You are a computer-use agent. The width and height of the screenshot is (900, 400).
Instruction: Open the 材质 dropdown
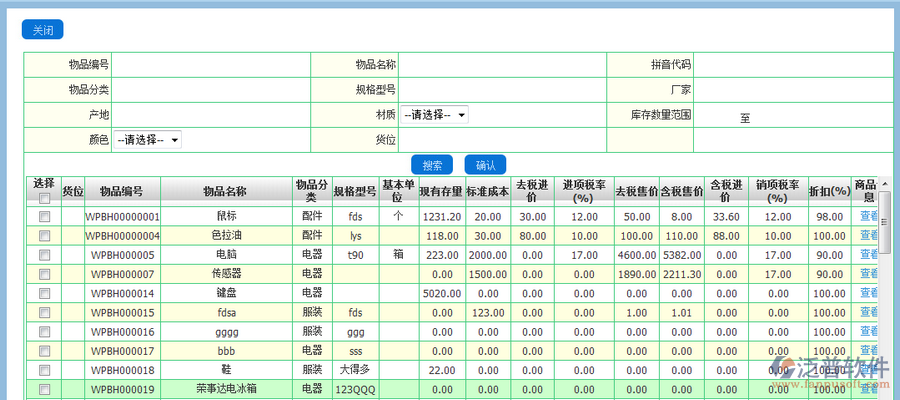pos(434,115)
